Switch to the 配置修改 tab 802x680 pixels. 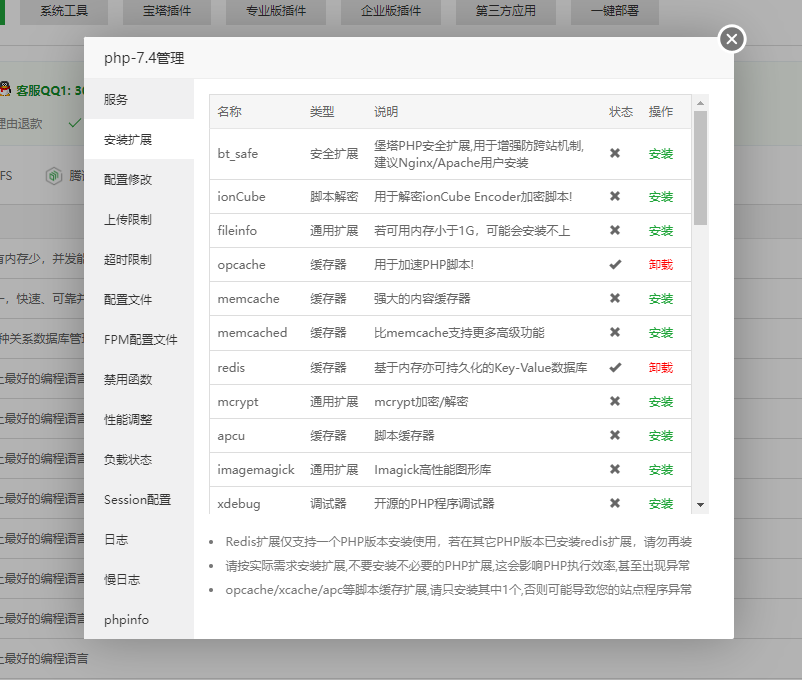(x=128, y=180)
